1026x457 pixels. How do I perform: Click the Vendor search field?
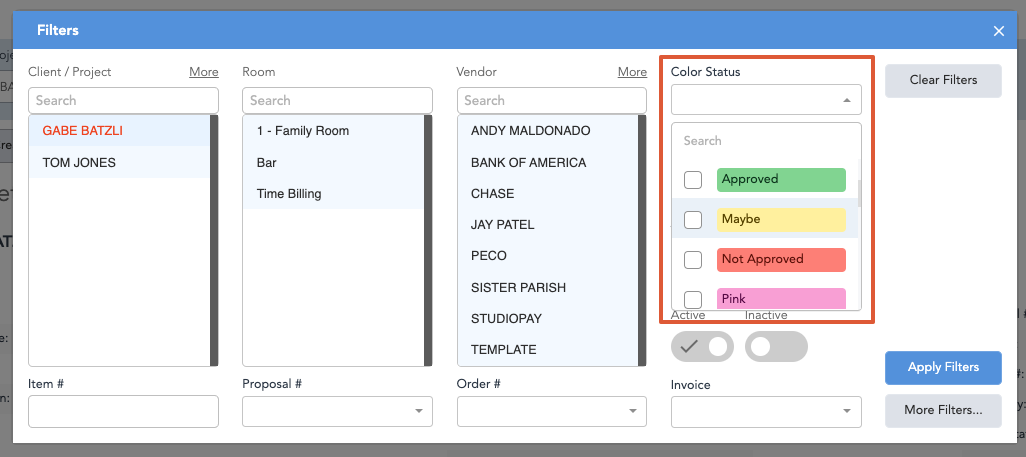click(x=552, y=100)
